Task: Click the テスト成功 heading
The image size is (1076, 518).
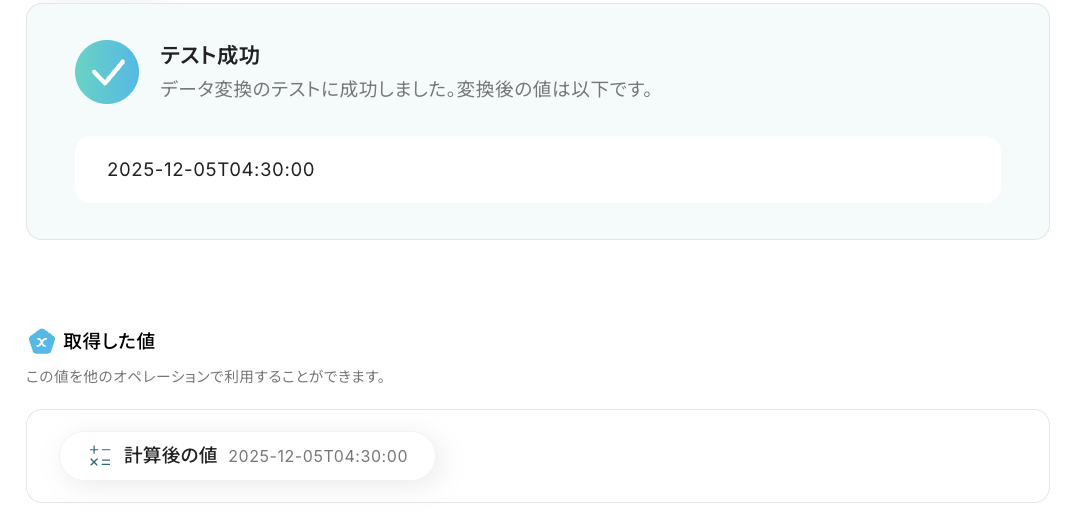Action: [210, 56]
